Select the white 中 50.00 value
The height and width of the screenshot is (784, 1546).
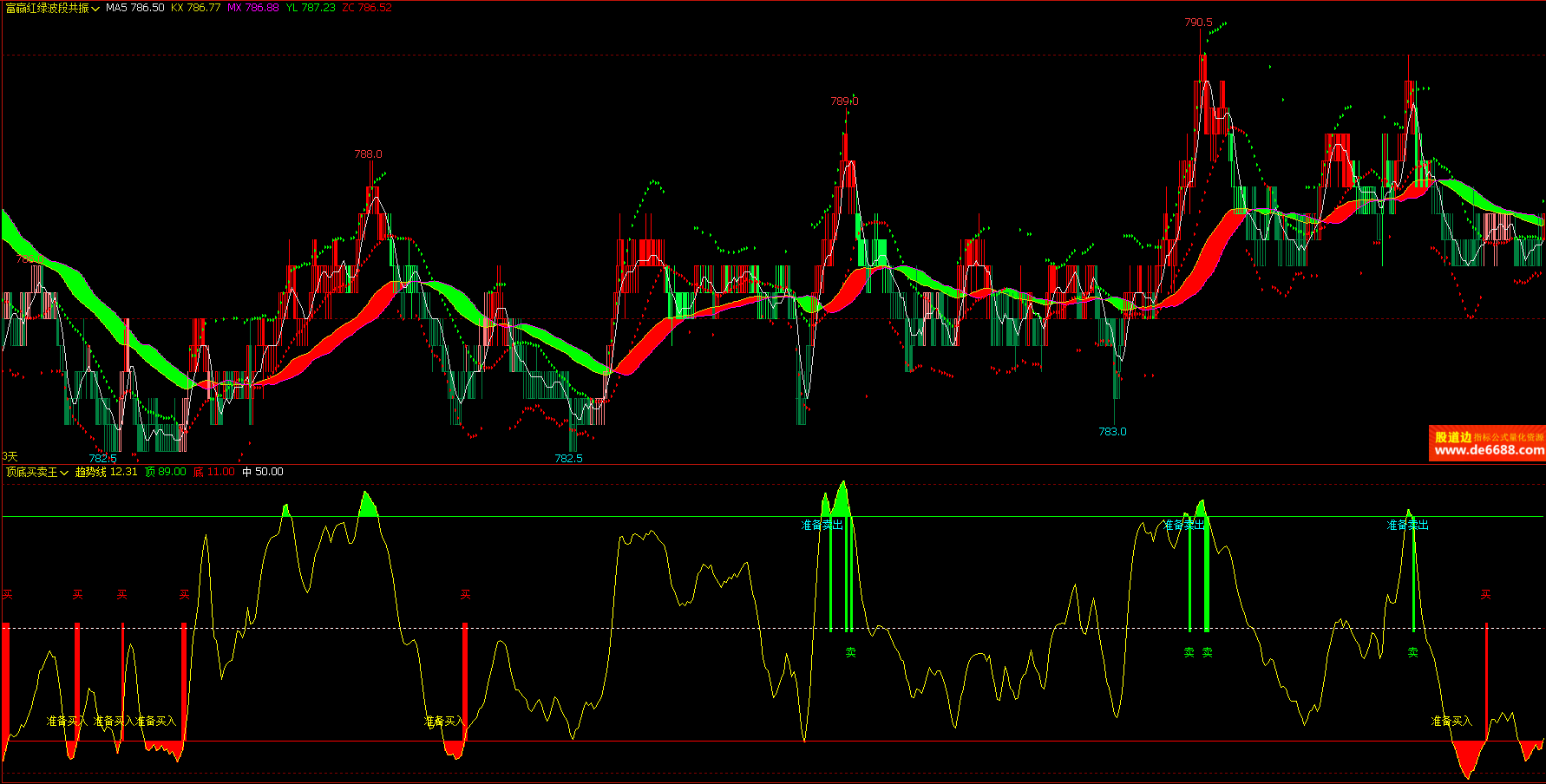[x=262, y=472]
